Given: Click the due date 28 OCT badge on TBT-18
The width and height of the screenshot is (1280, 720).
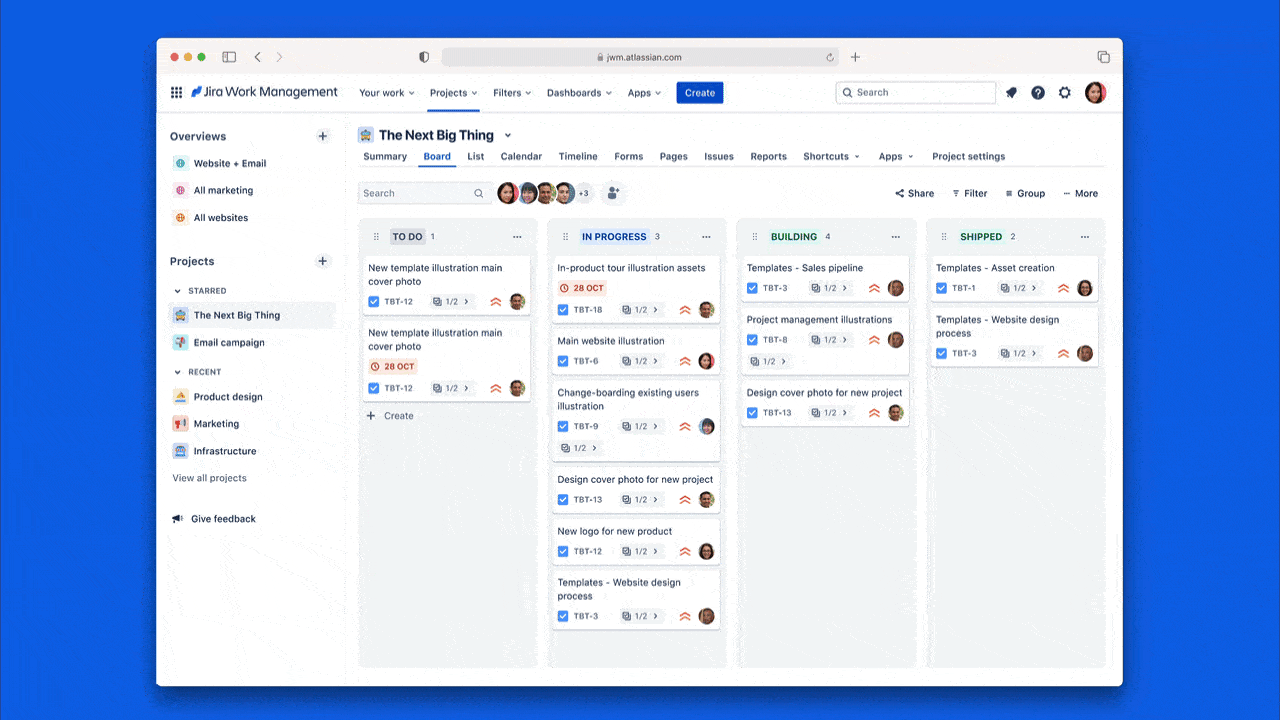Looking at the screenshot, I should click(x=580, y=288).
